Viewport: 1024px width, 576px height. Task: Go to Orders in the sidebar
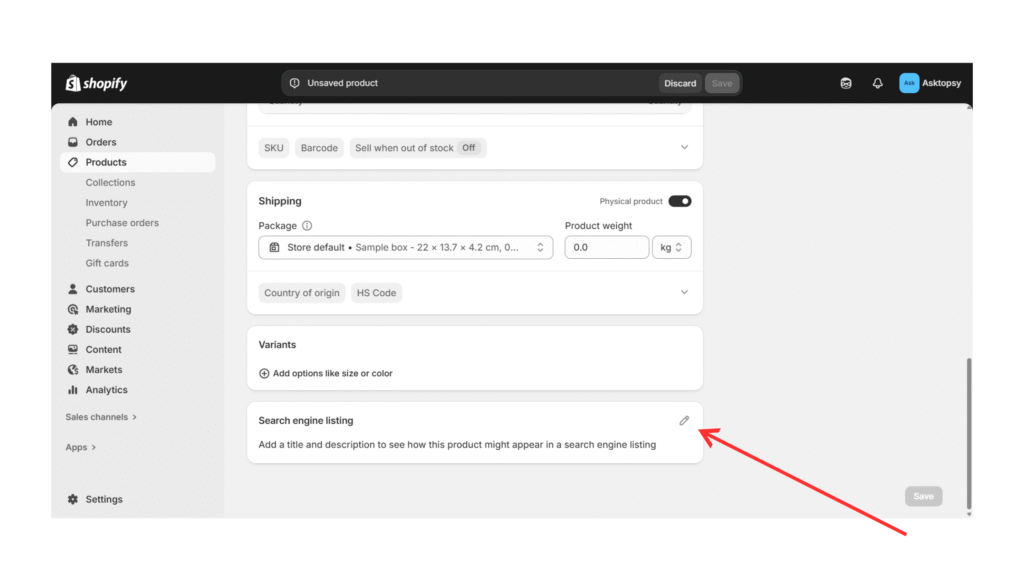(x=100, y=142)
